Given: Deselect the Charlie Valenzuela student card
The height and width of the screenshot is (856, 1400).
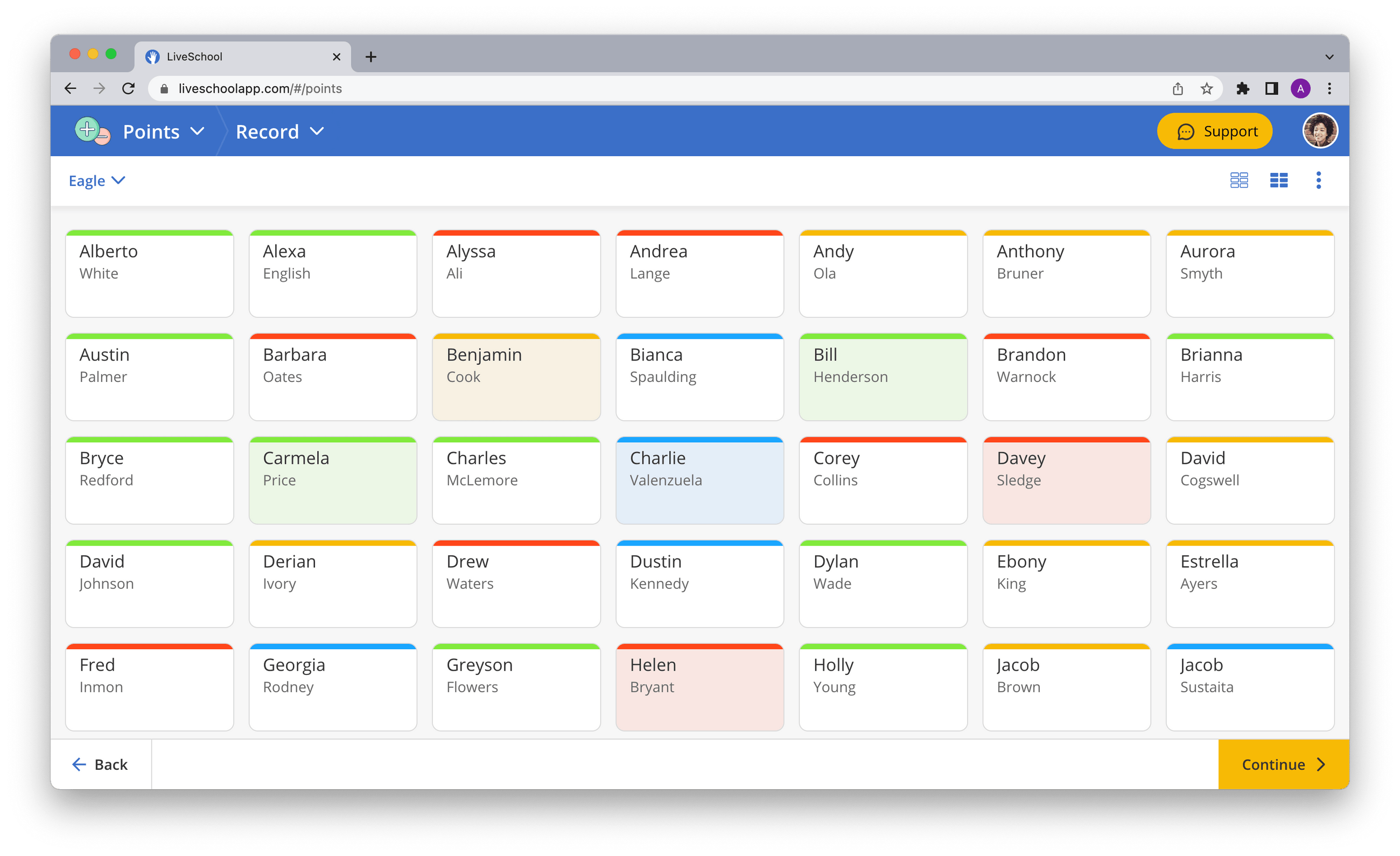Looking at the screenshot, I should pyautogui.click(x=699, y=481).
